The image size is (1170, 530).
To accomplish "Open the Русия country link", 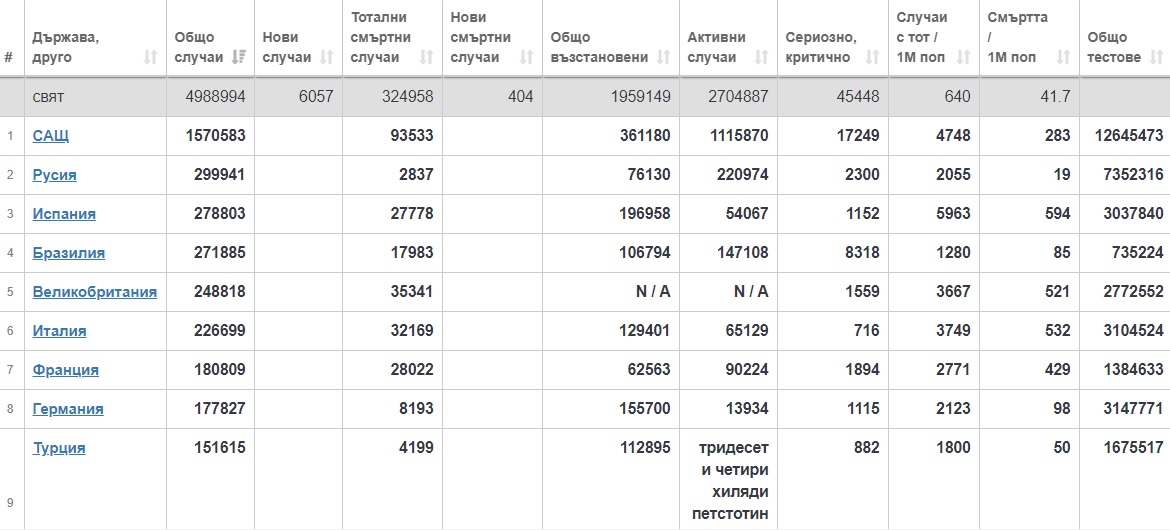I will click(54, 175).
